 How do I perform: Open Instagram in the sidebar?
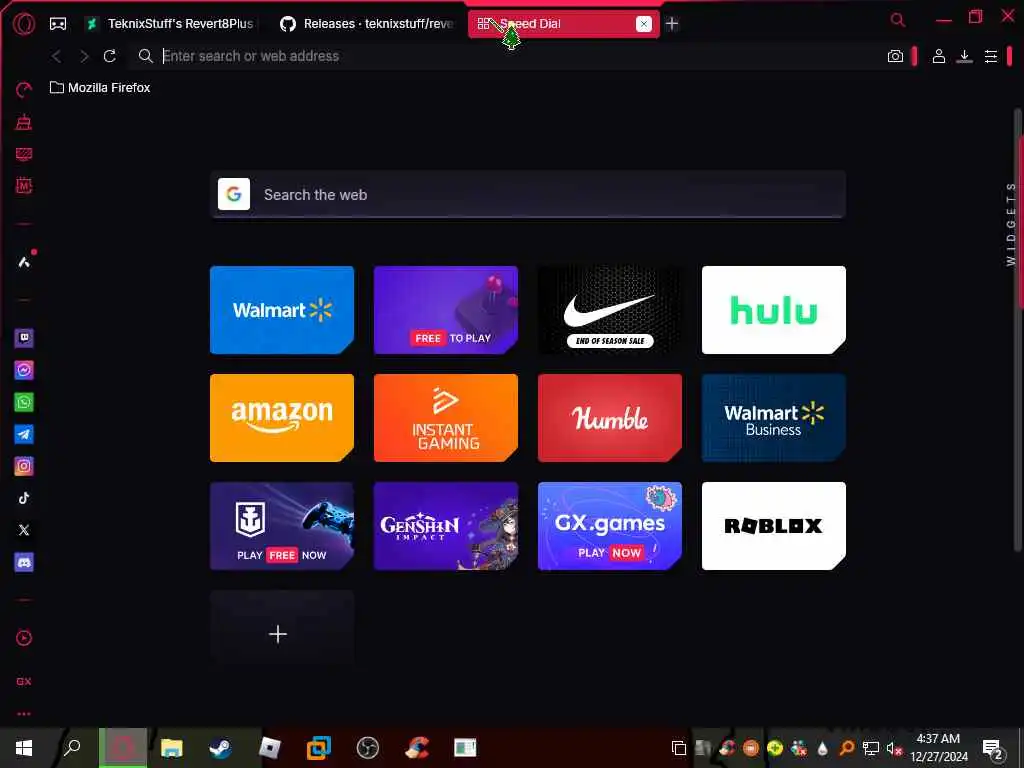point(24,466)
